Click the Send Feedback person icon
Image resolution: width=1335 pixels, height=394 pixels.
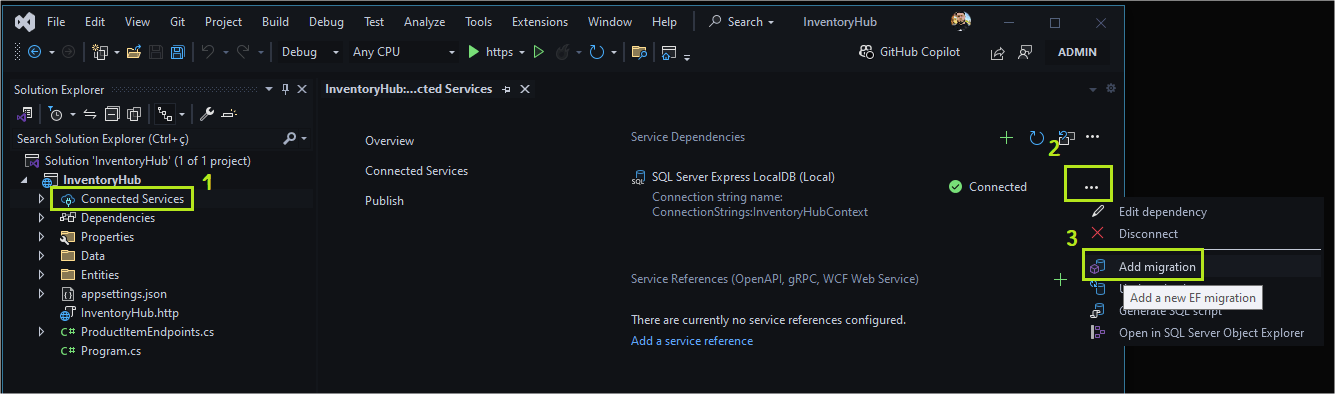pos(1024,53)
